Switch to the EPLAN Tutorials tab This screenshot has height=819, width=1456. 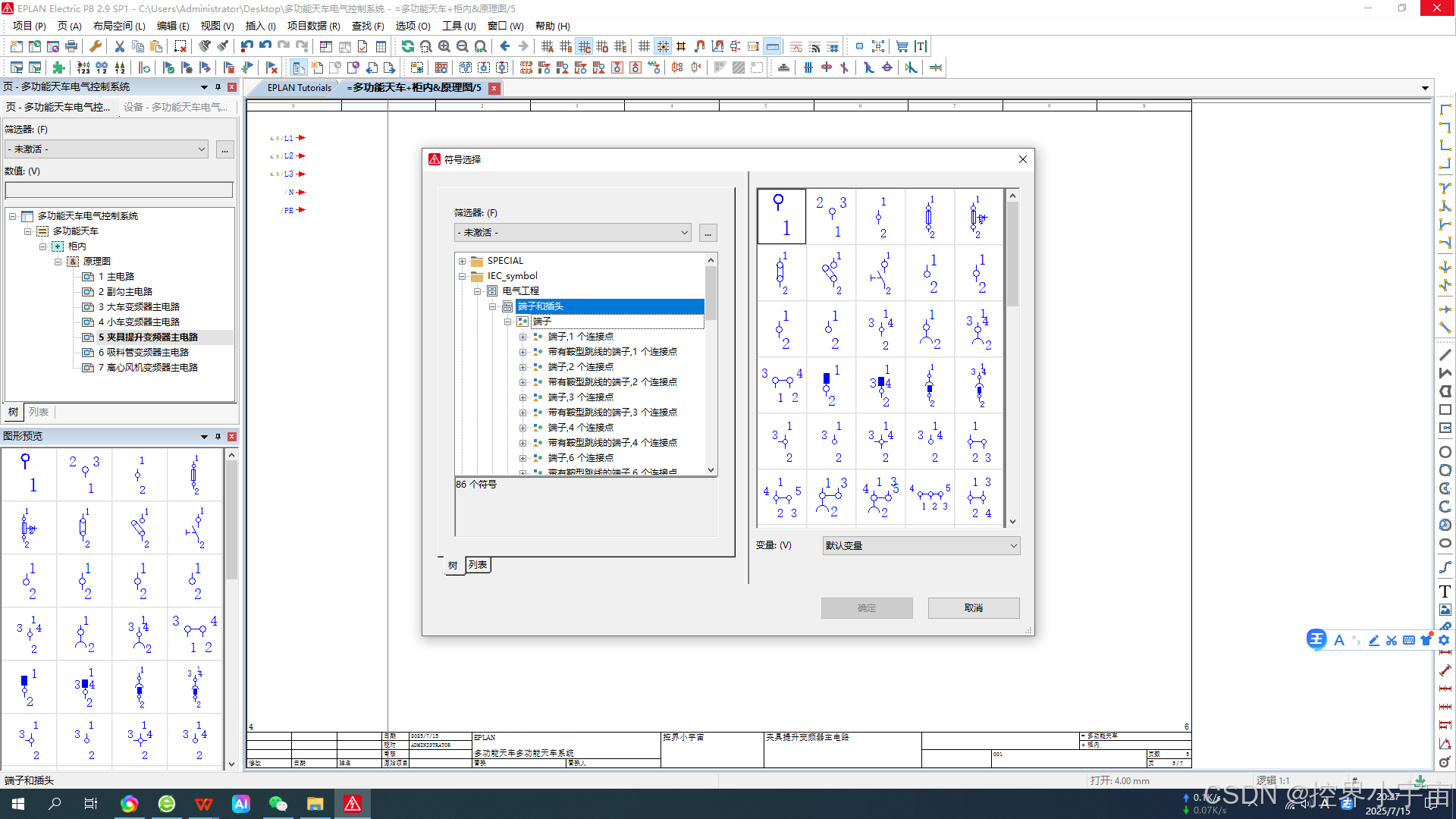tap(299, 88)
